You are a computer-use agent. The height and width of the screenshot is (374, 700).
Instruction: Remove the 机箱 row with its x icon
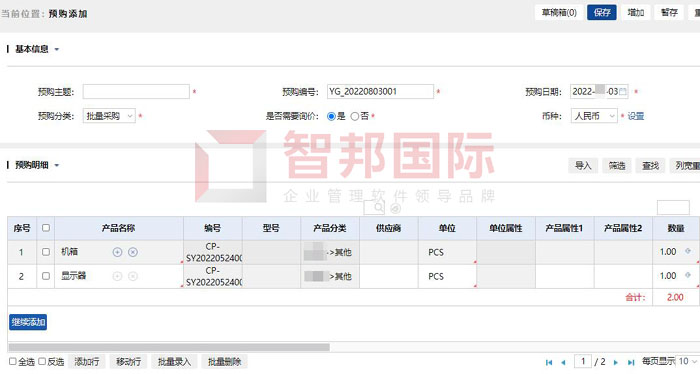[133, 252]
